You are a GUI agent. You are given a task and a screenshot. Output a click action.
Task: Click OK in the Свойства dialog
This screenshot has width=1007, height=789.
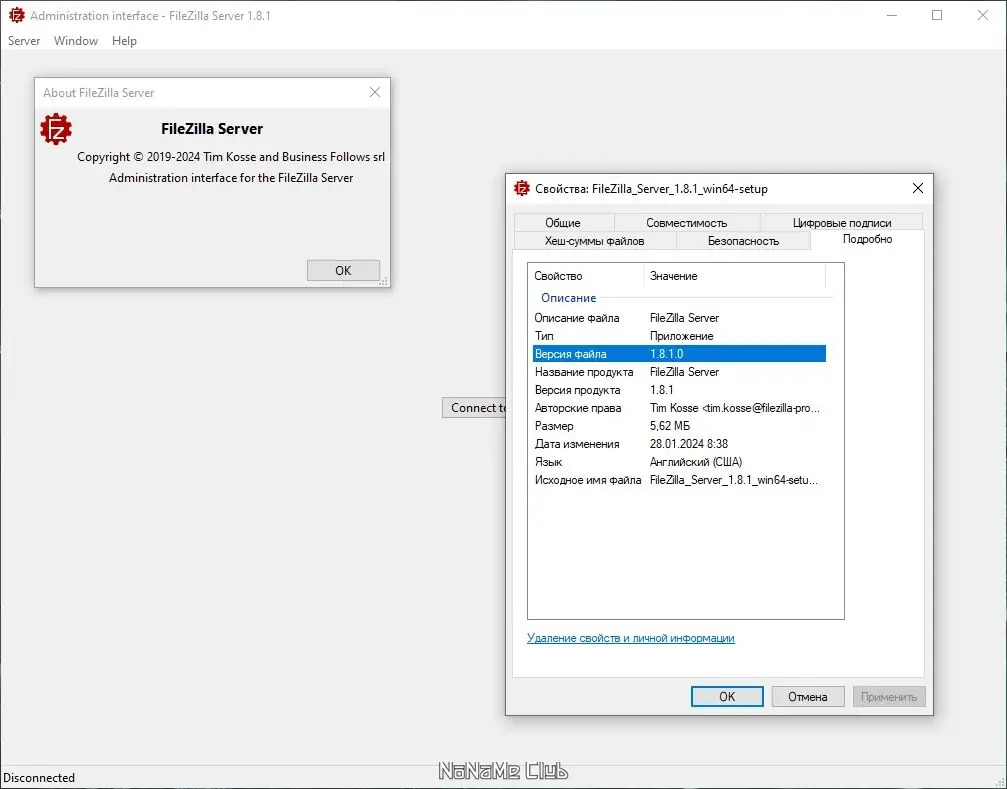(x=727, y=697)
